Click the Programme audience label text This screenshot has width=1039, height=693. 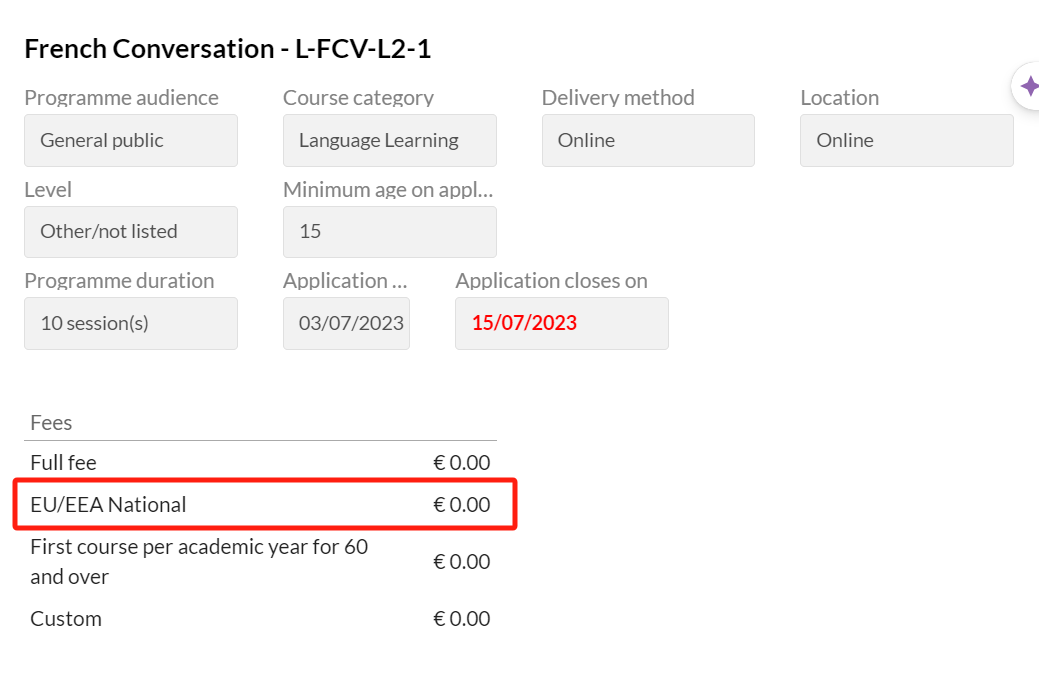click(121, 98)
